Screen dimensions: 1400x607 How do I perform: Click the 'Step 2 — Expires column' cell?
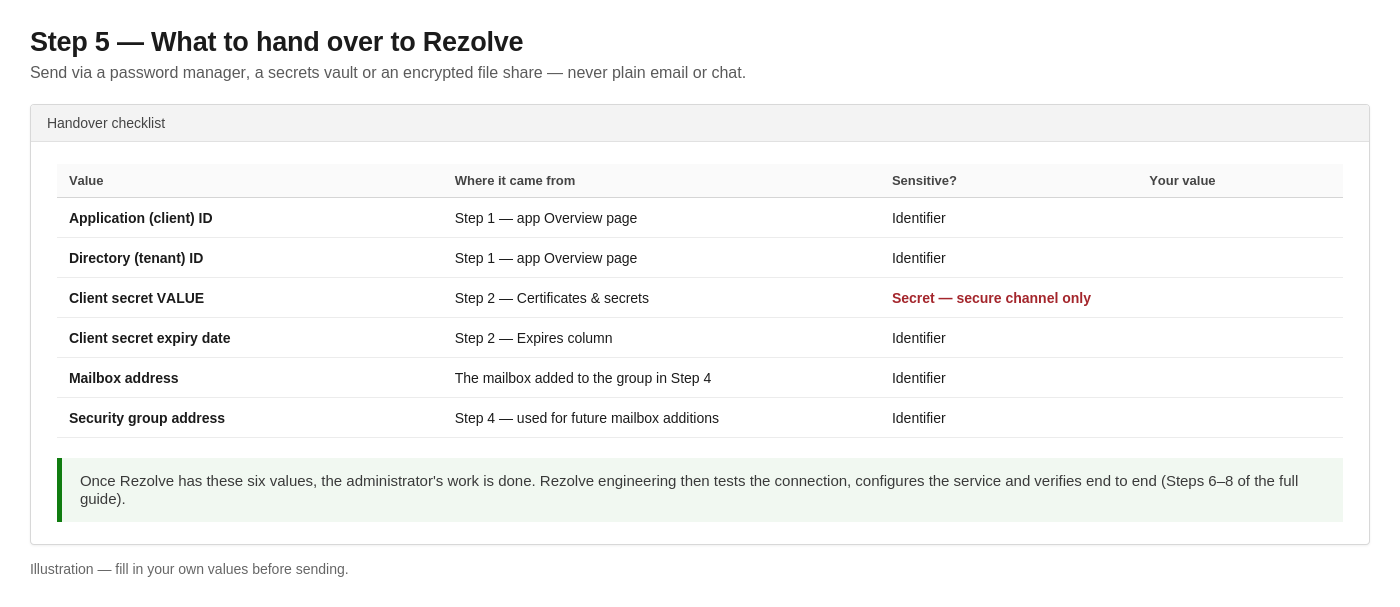(x=534, y=338)
